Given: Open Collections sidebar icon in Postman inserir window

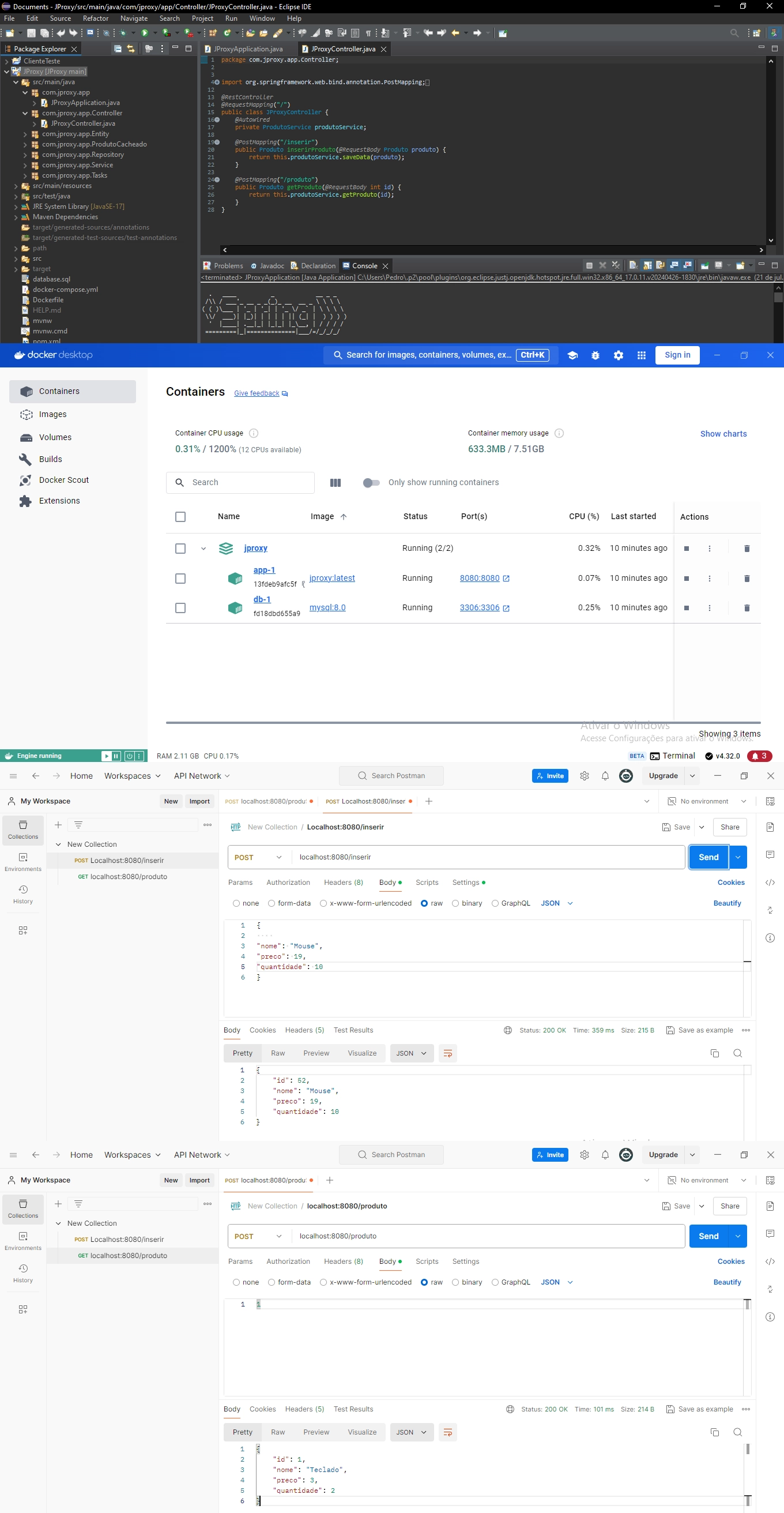Looking at the screenshot, I should pyautogui.click(x=23, y=830).
